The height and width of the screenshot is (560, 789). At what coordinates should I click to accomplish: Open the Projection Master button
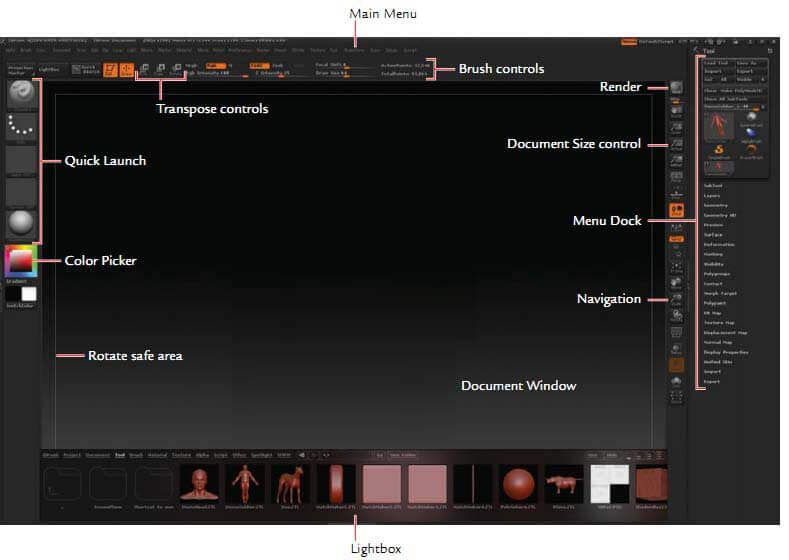click(21, 69)
